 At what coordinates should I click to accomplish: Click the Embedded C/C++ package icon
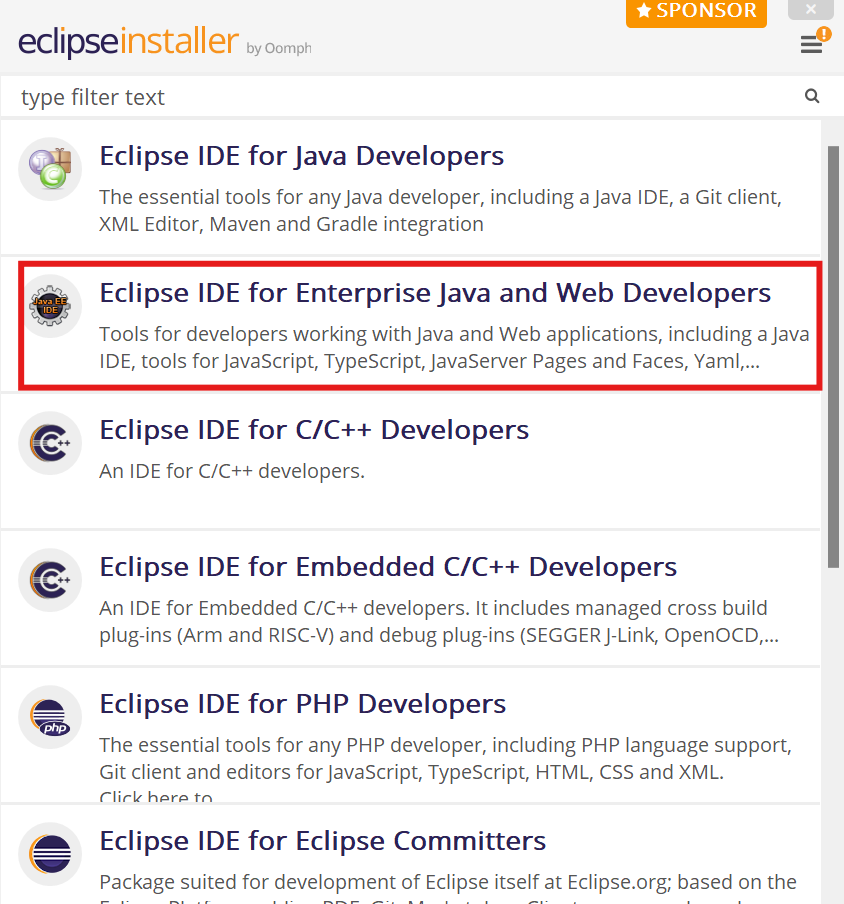(50, 581)
